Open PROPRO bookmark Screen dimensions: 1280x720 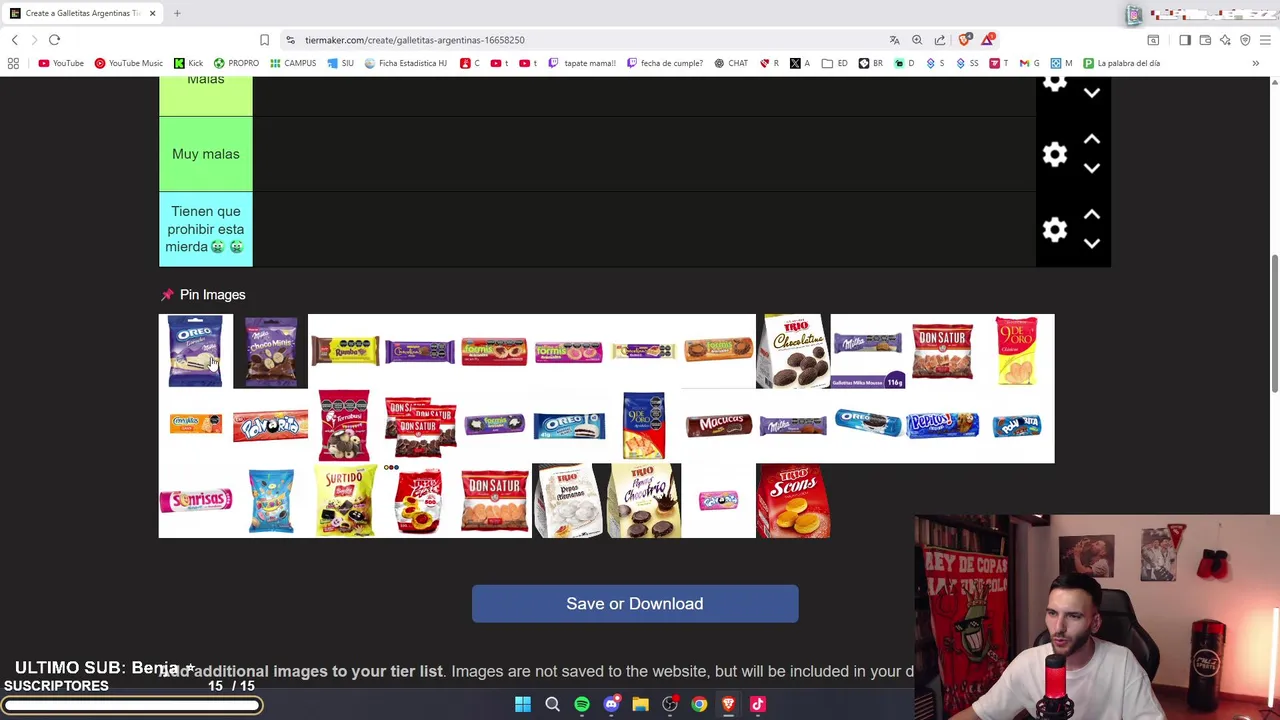tap(236, 63)
